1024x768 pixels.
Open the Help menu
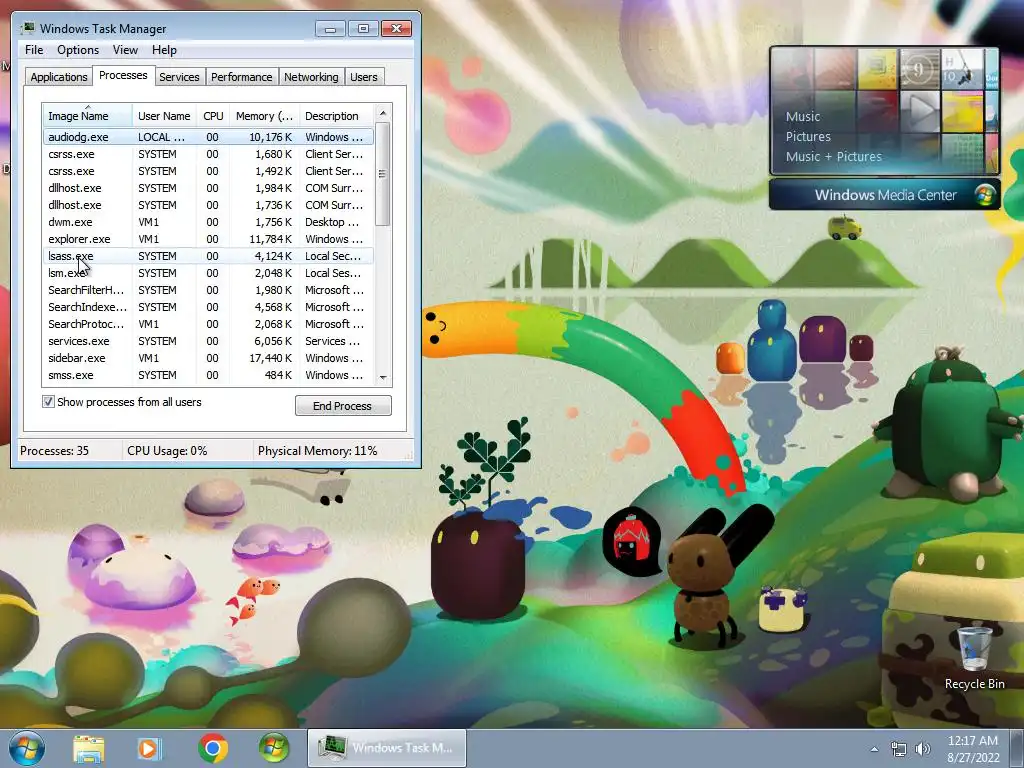[164, 50]
